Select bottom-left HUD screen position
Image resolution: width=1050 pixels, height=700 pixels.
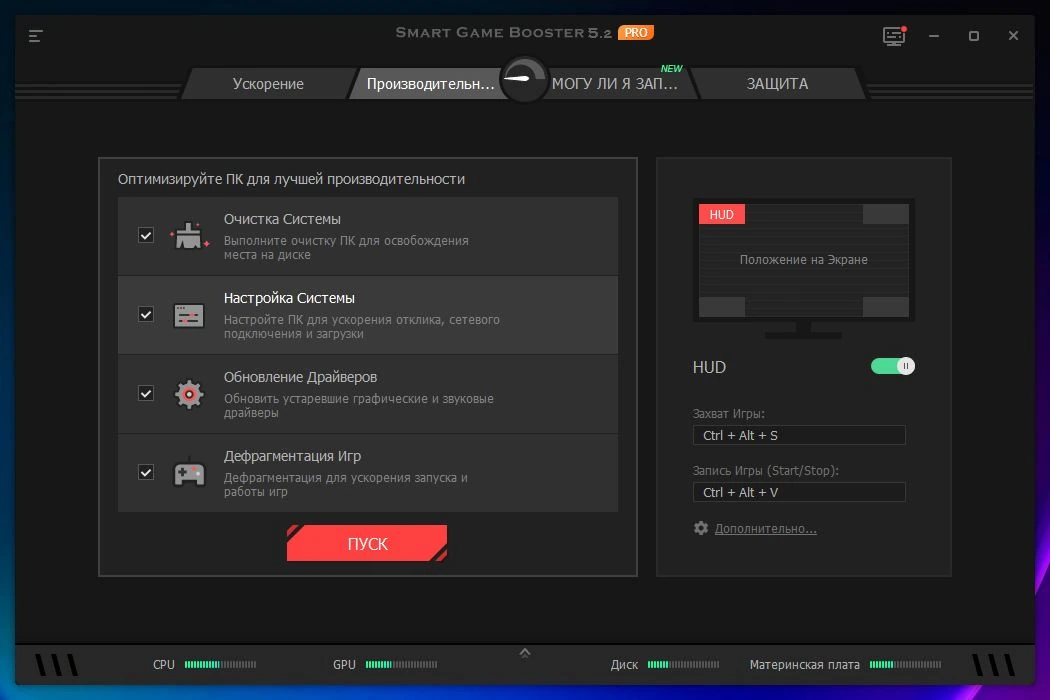click(x=722, y=307)
